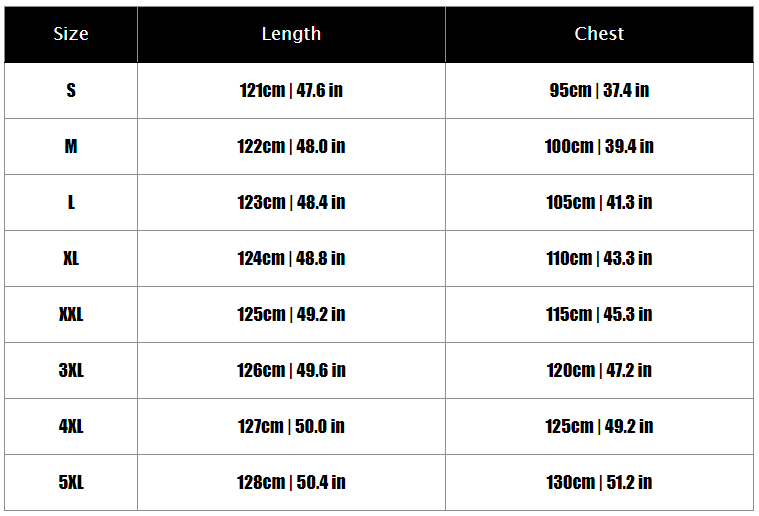
Task: Select the 5XL size cell
Action: click(71, 483)
